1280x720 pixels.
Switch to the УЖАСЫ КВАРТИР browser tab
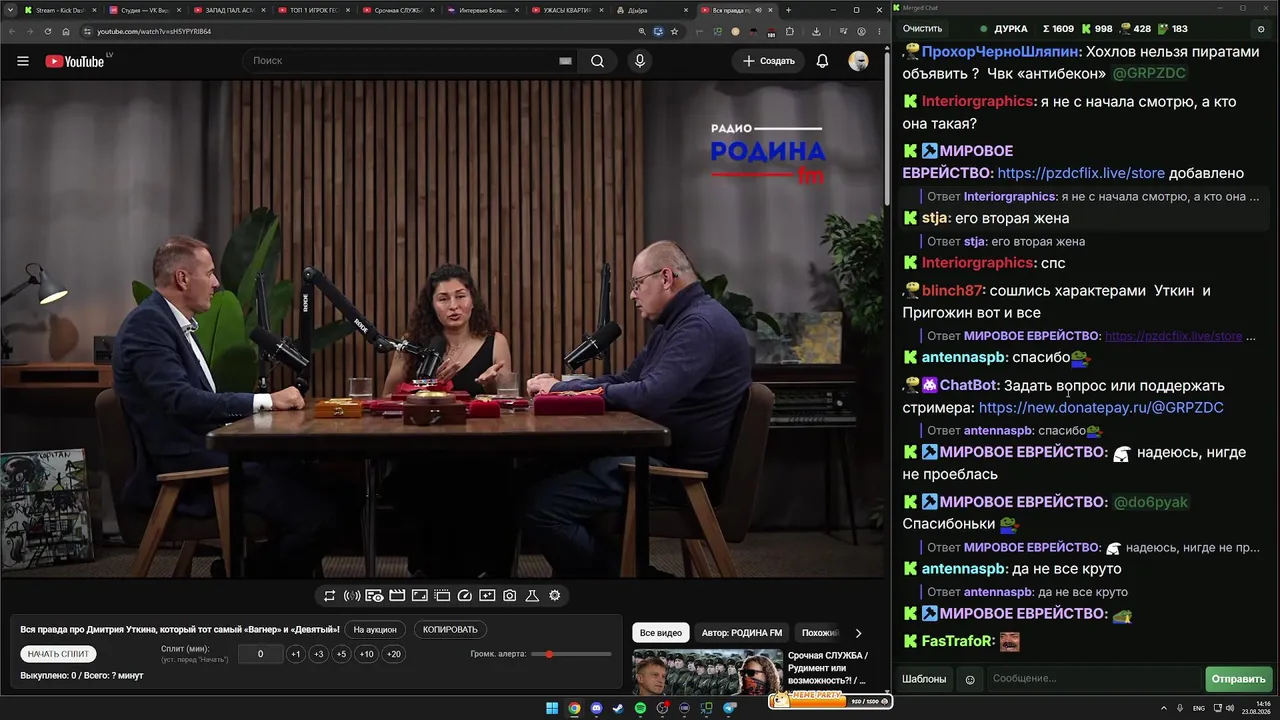pos(567,10)
